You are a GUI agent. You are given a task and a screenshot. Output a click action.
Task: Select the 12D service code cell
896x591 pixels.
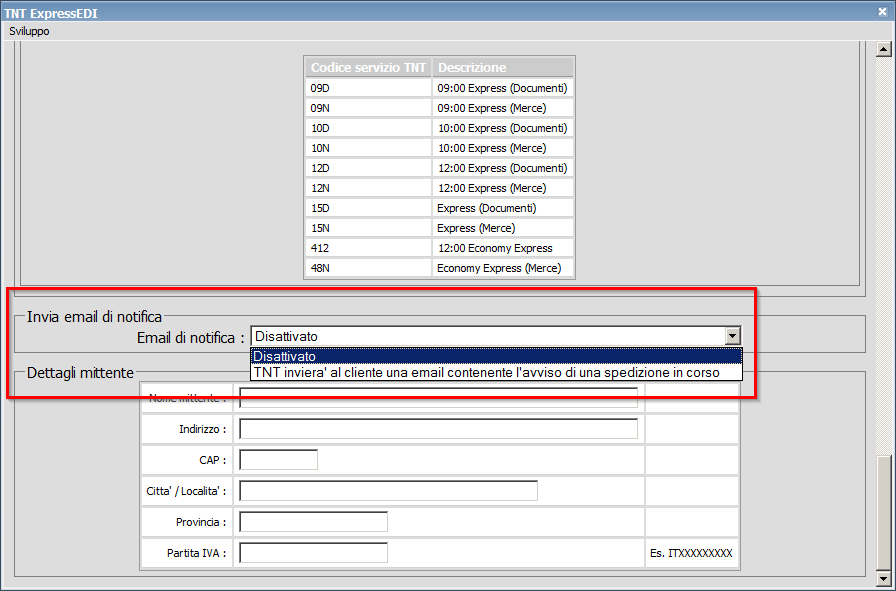368,168
